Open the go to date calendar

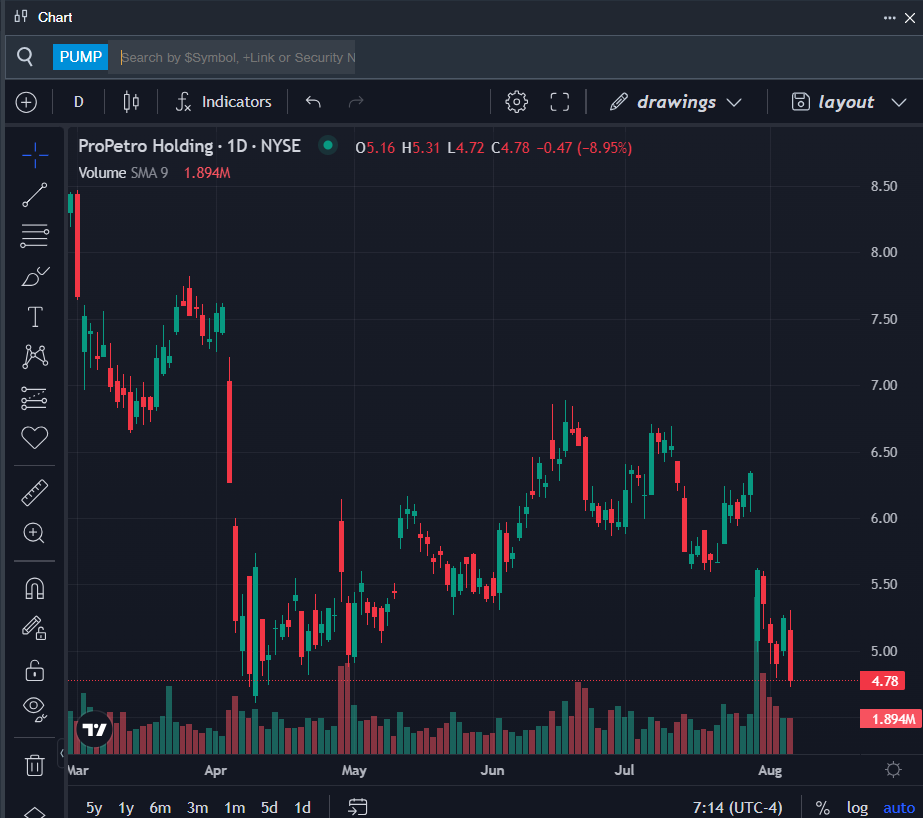(357, 807)
